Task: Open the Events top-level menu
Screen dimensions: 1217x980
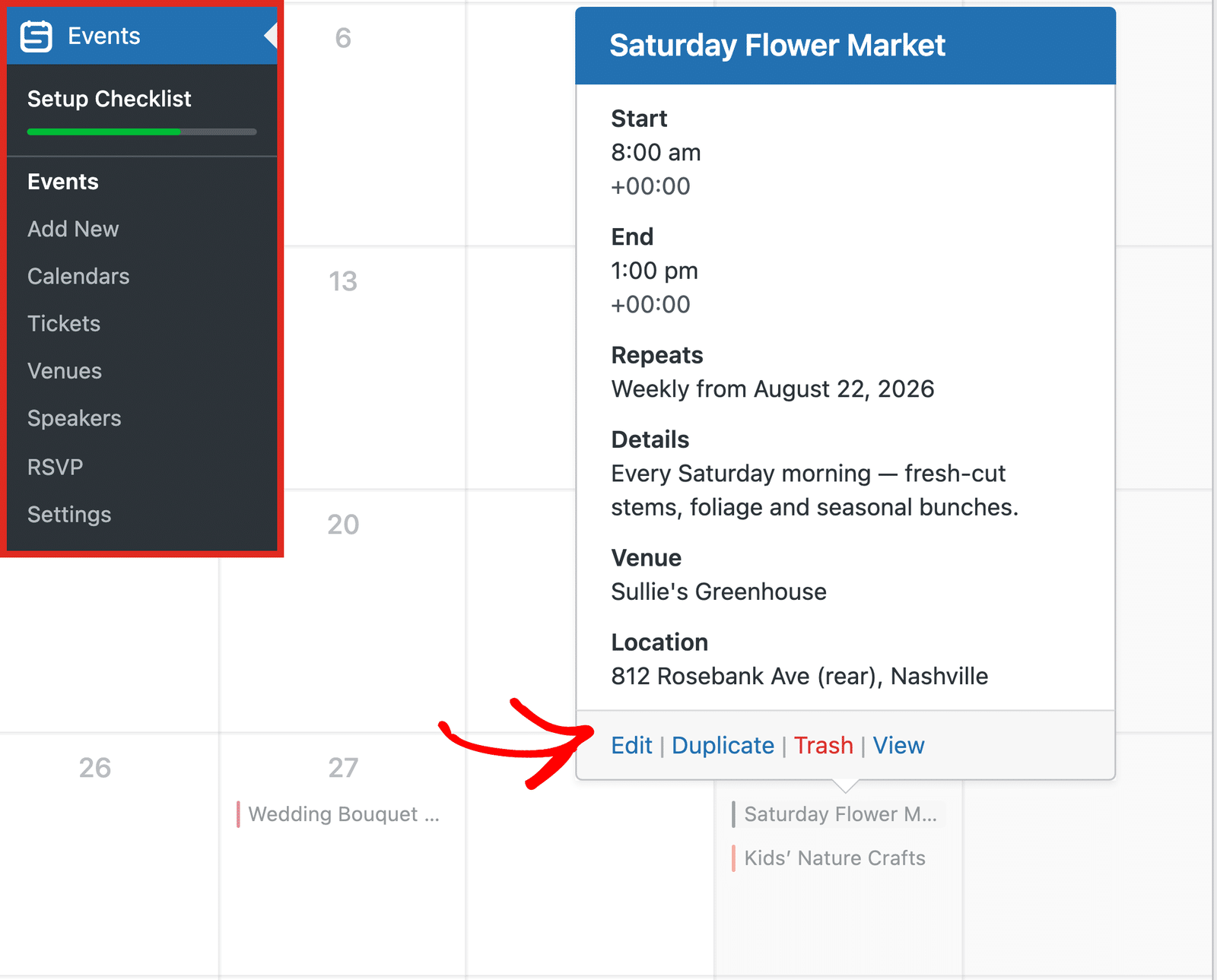Action: click(x=142, y=36)
